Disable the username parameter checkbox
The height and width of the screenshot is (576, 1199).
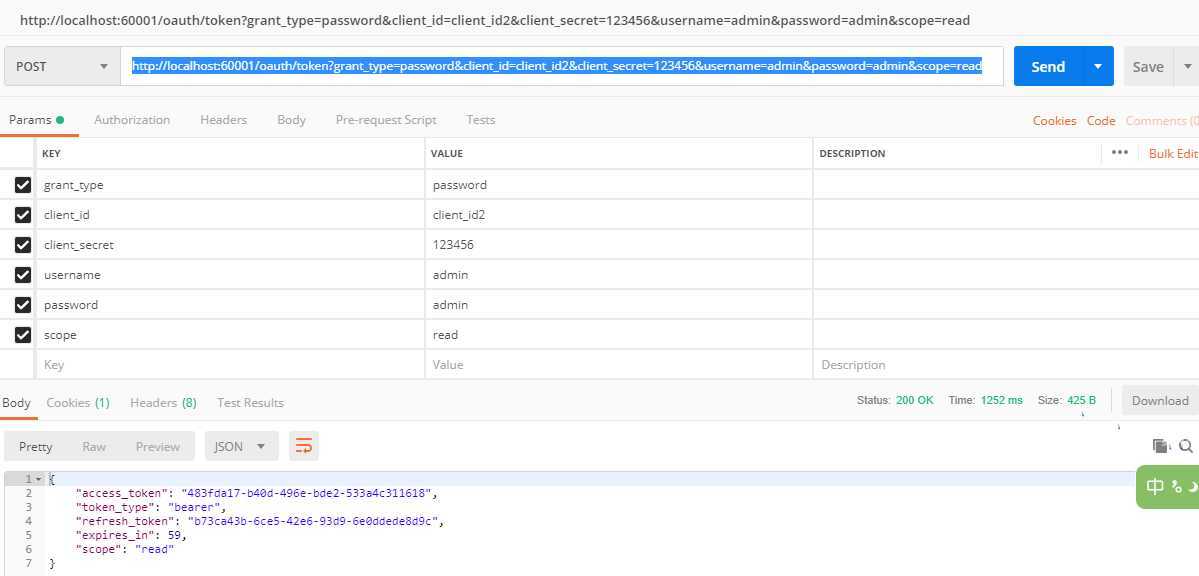[x=23, y=274]
